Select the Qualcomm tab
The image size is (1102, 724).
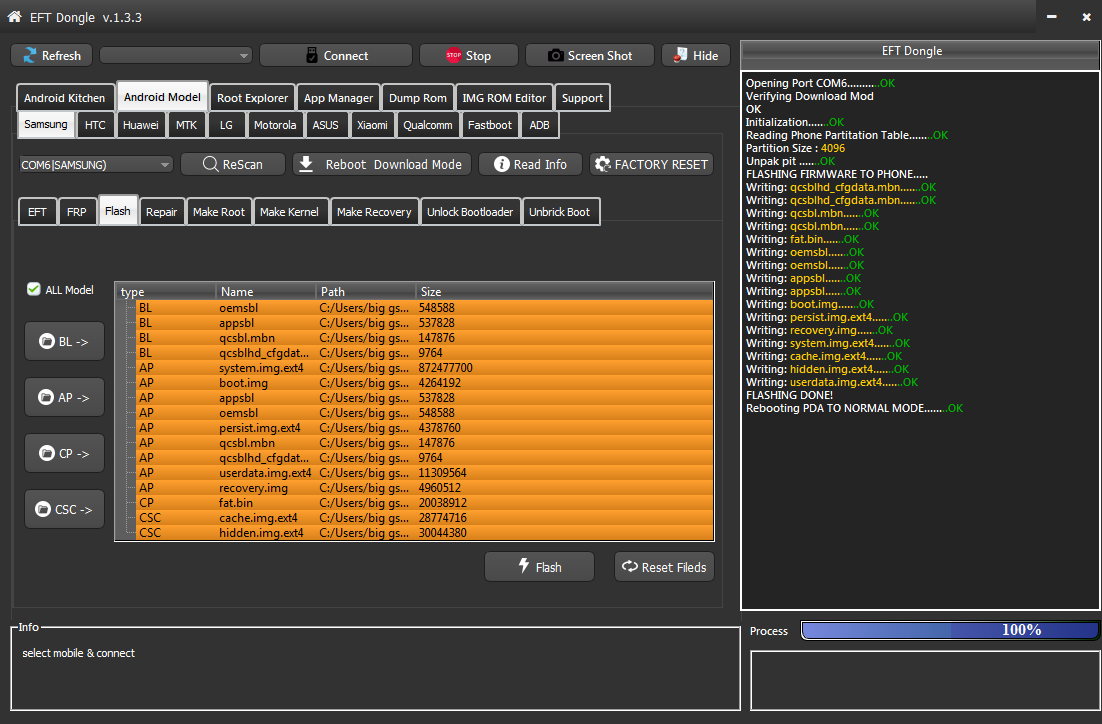[427, 125]
